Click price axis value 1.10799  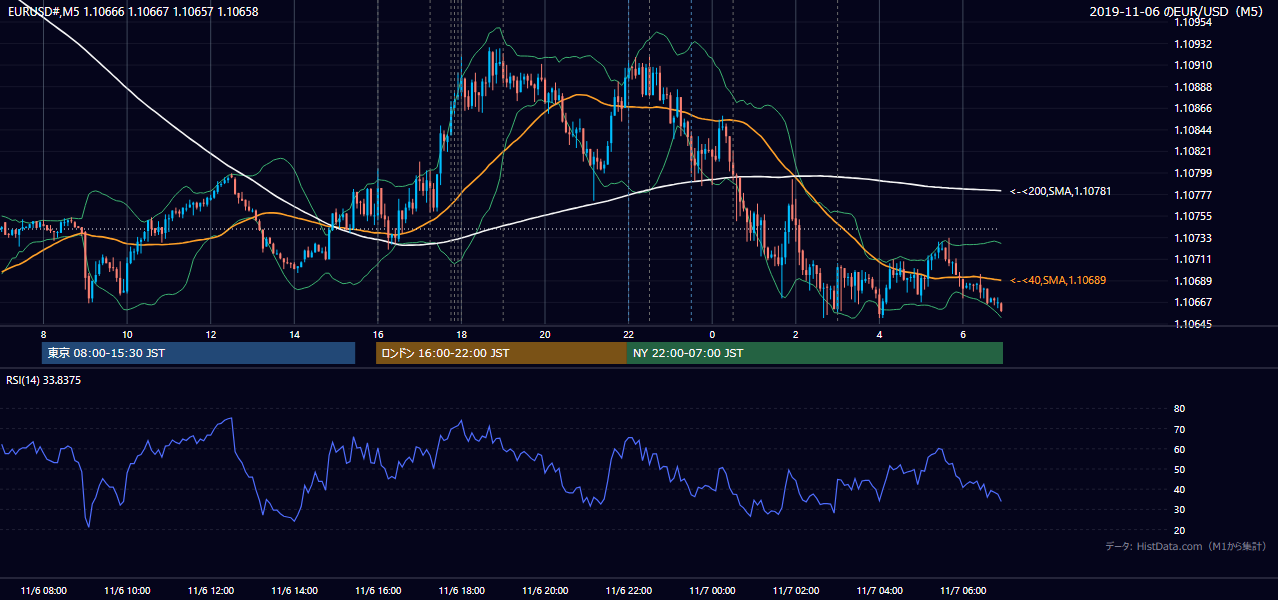point(1192,173)
